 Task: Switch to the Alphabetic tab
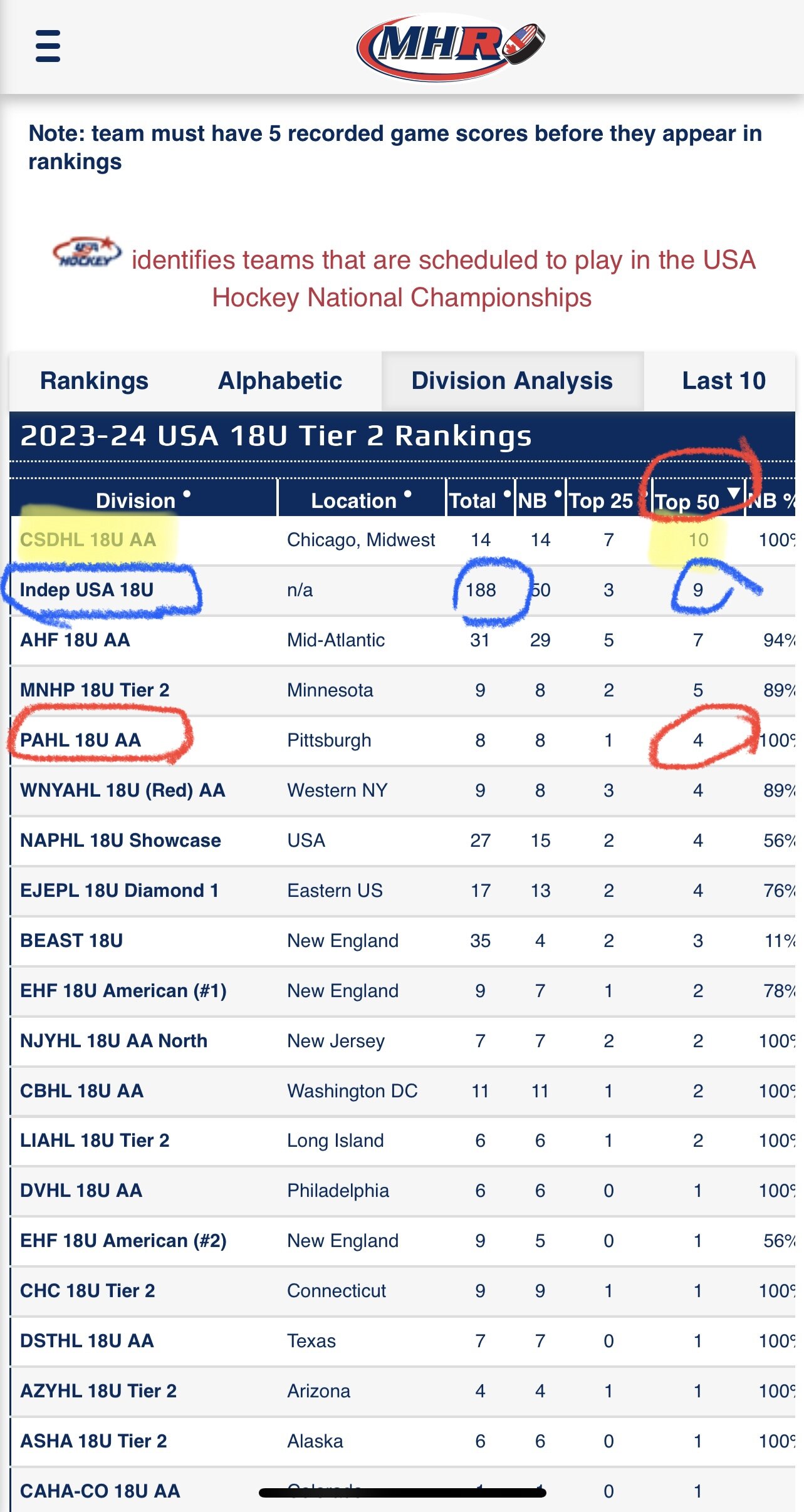280,380
